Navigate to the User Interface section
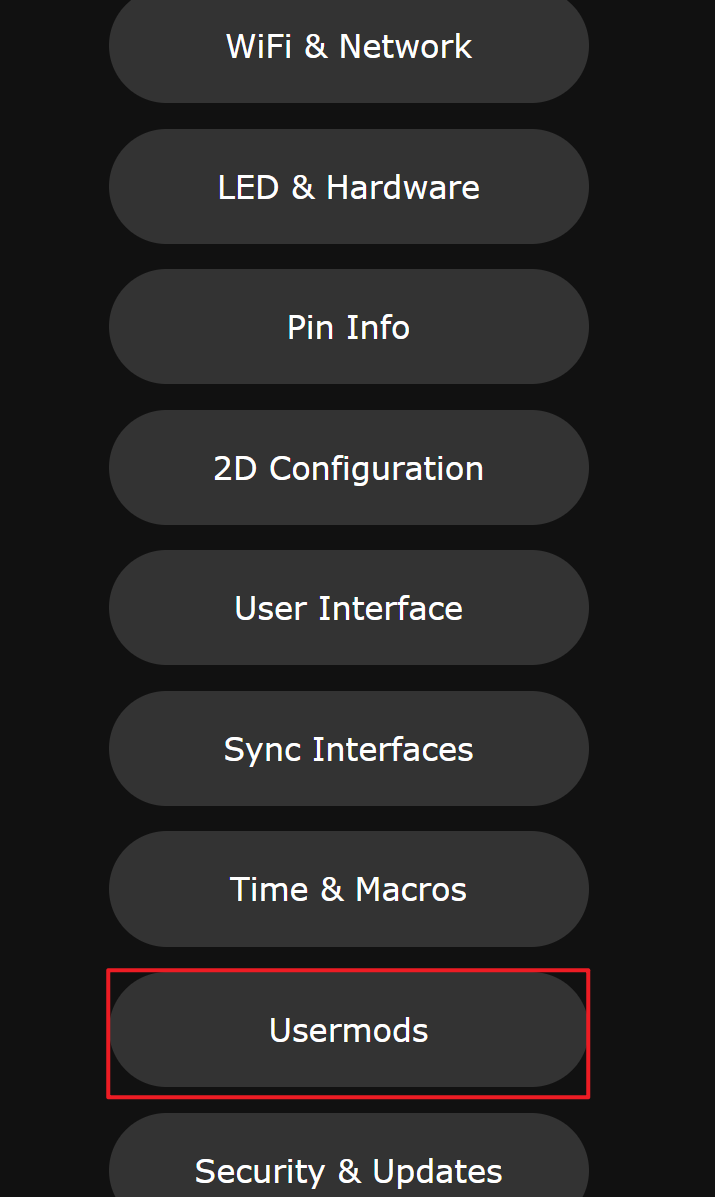The image size is (715, 1197). tap(349, 608)
